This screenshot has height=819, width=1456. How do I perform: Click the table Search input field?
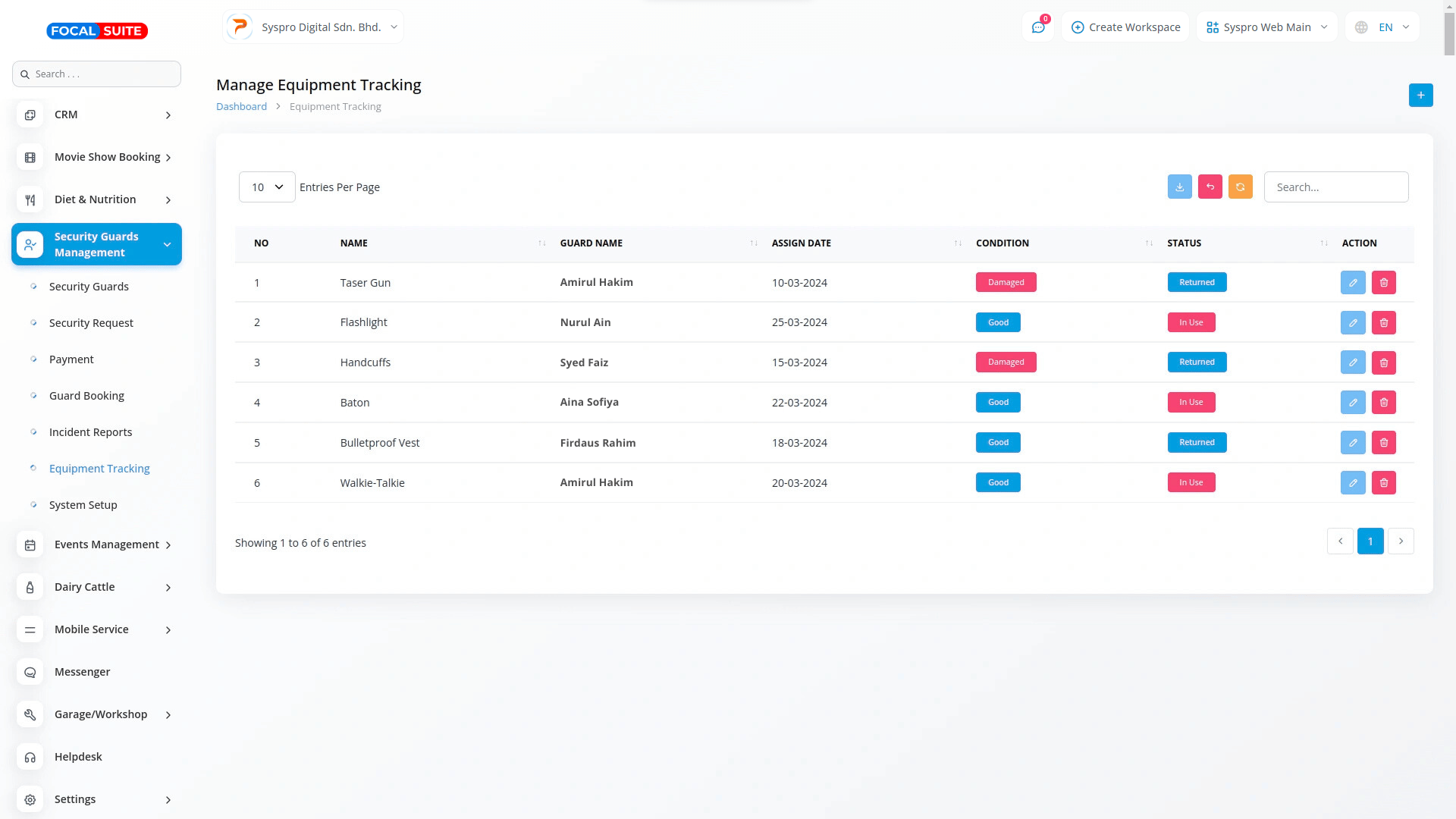pyautogui.click(x=1335, y=187)
